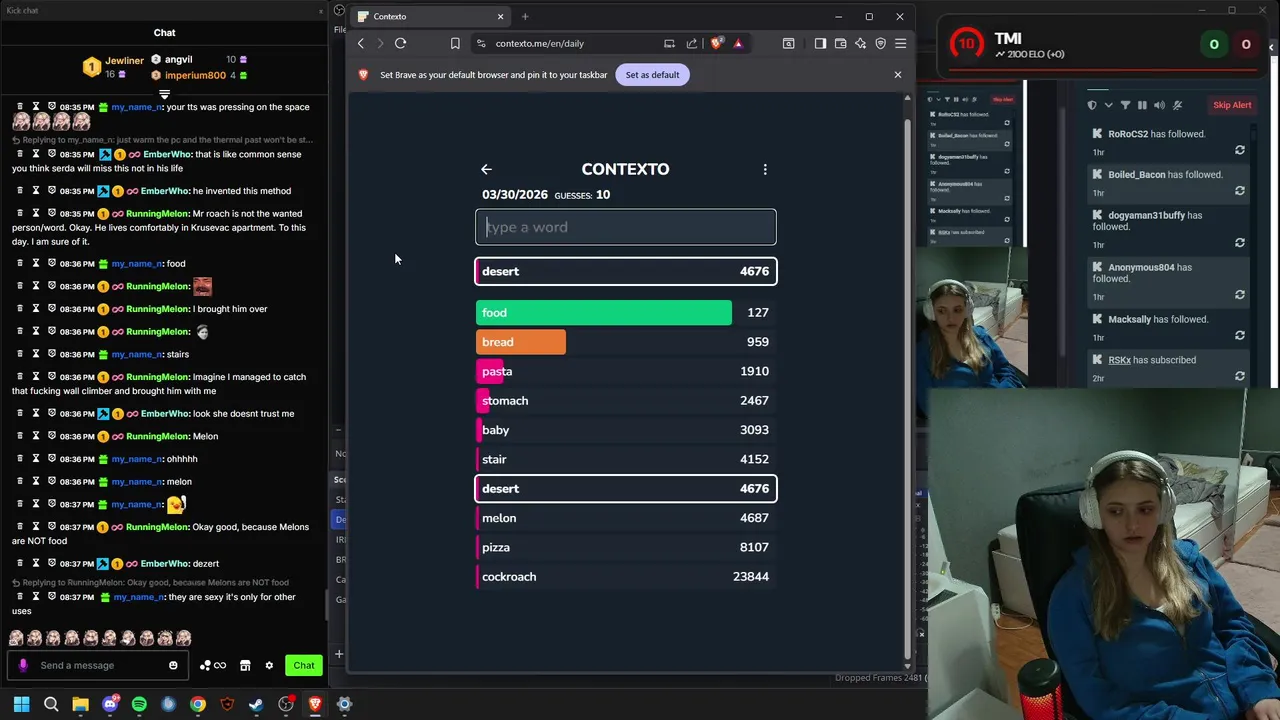Viewport: 1280px width, 720px height.
Task: Open Leo AI sparkle icon
Action: [860, 43]
